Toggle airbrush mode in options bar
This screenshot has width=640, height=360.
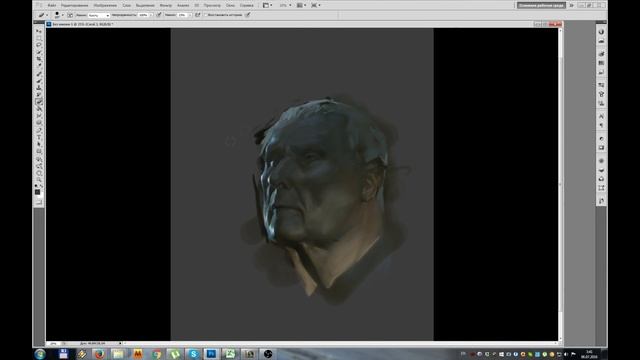pos(198,15)
